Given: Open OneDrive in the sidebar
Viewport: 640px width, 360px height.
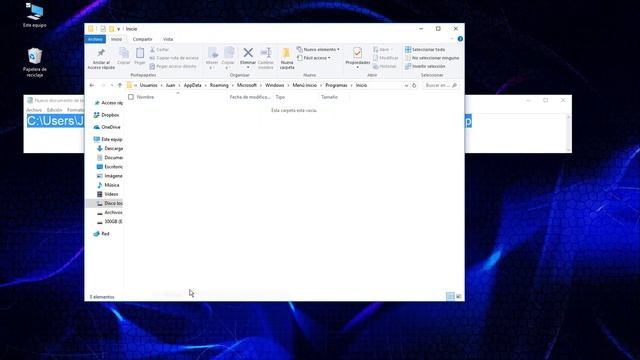Looking at the screenshot, I should (107, 127).
